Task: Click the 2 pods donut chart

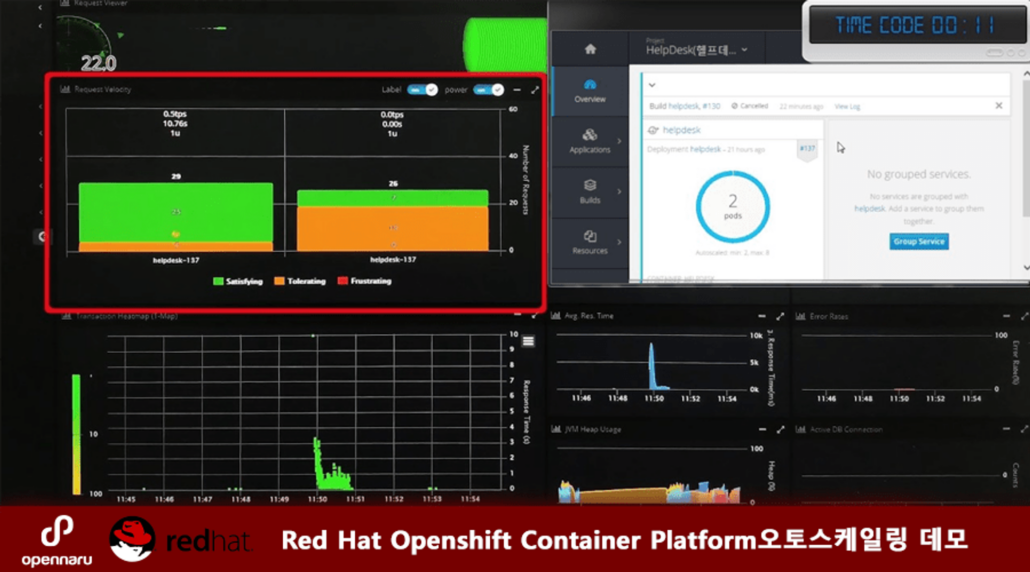Action: tap(732, 206)
